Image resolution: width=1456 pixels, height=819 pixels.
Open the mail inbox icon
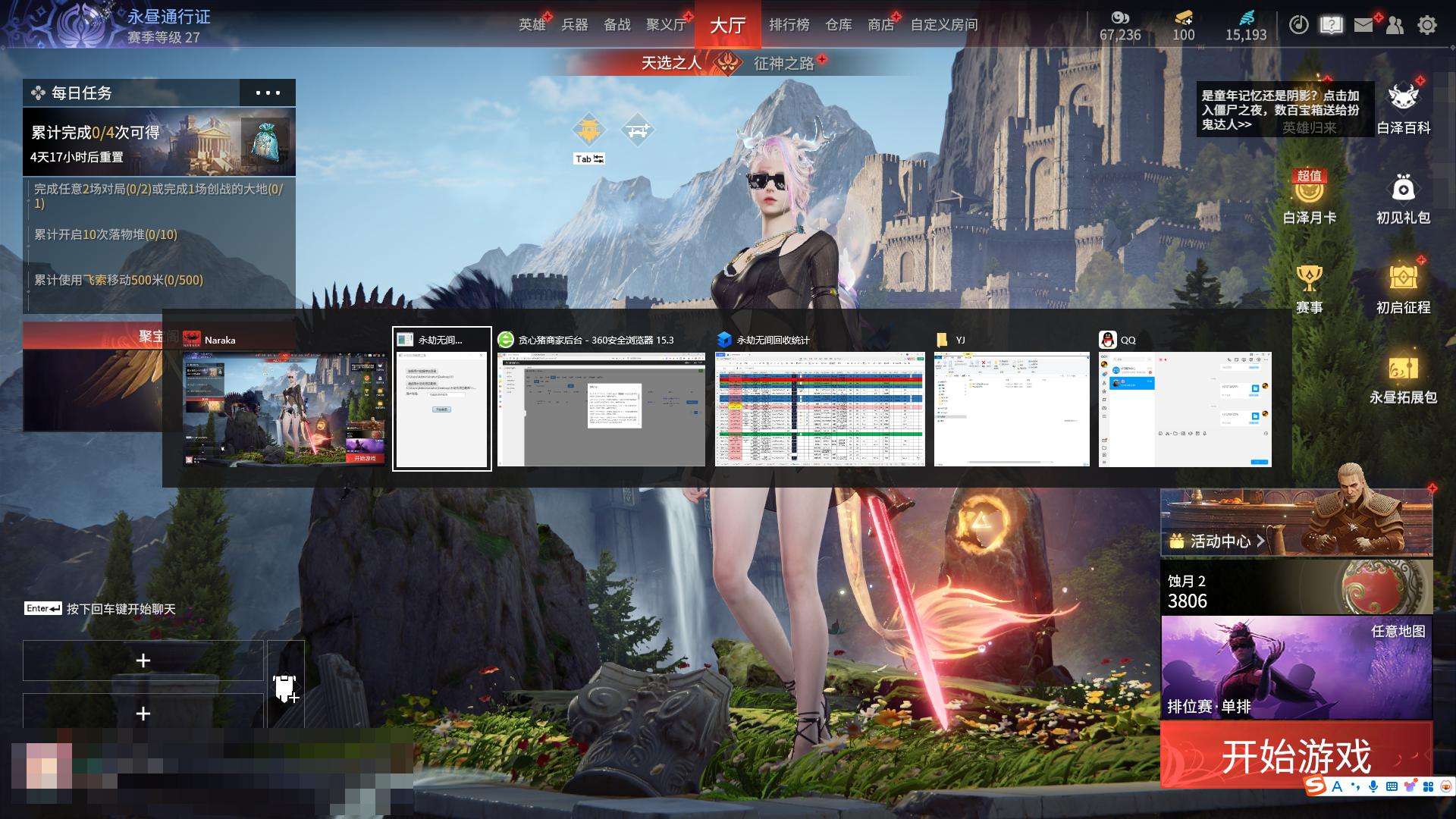coord(1363,25)
